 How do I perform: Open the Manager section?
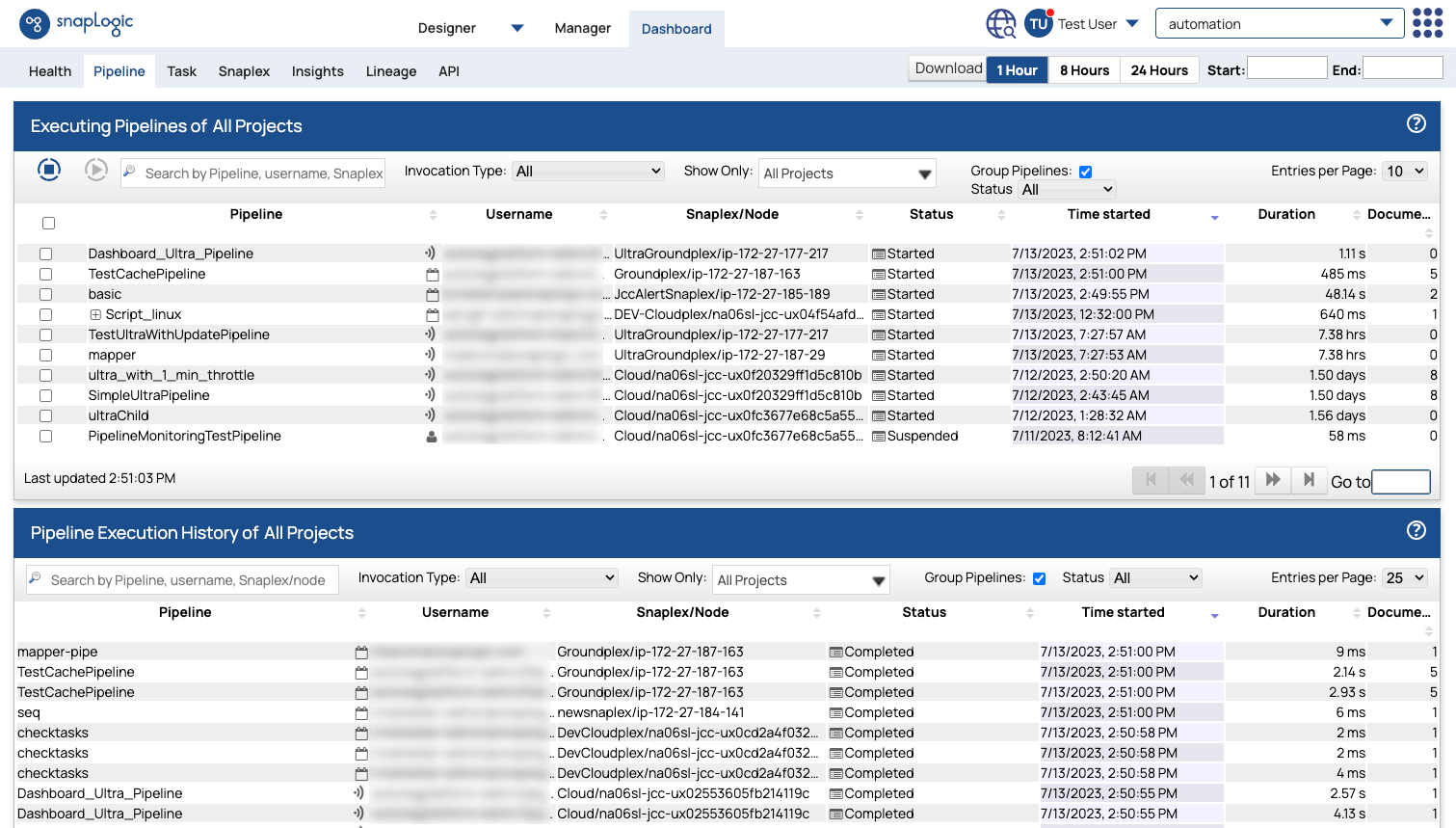582,28
